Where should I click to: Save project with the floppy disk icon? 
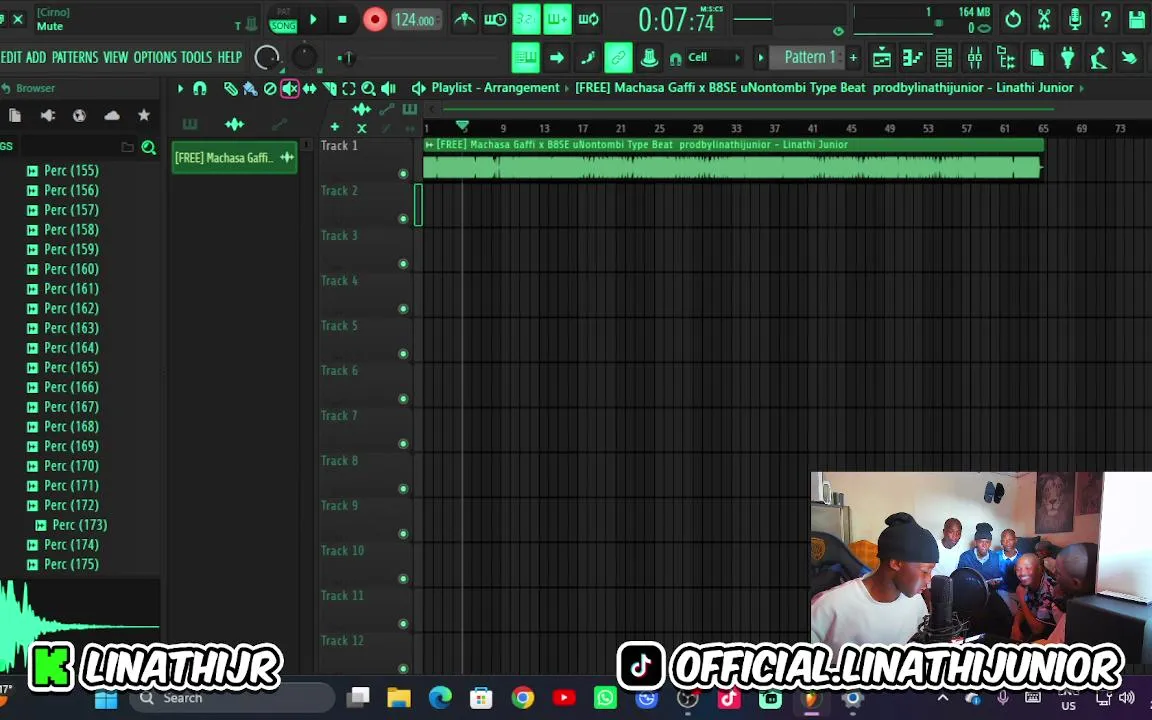pos(1137,19)
